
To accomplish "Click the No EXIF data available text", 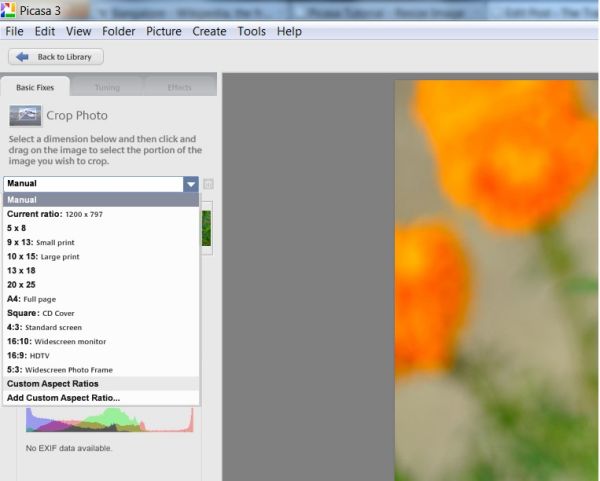I will (x=69, y=448).
